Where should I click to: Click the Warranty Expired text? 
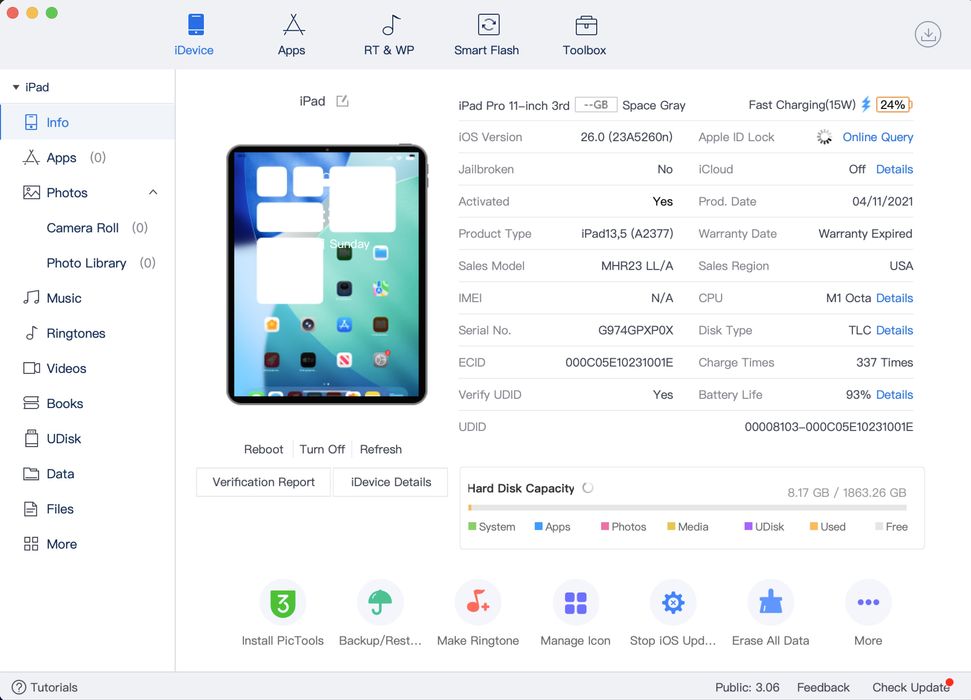tap(865, 234)
